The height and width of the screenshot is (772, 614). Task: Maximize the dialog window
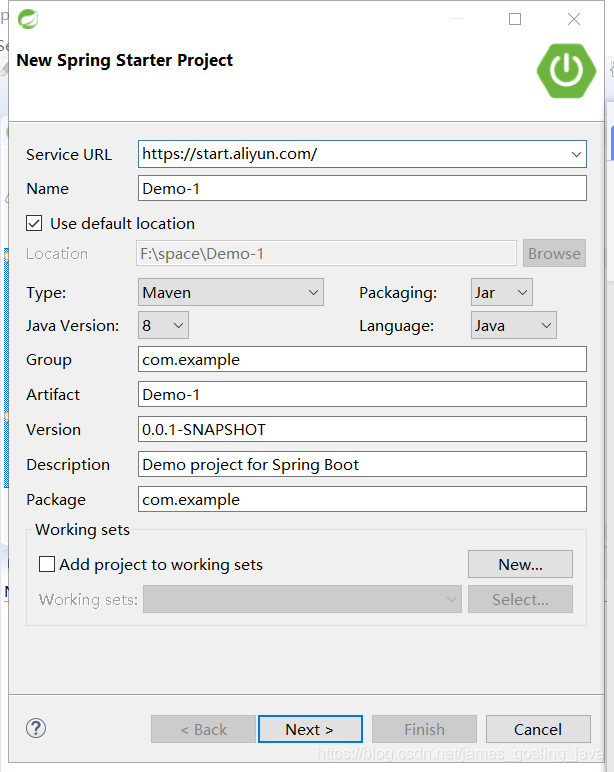[x=515, y=19]
